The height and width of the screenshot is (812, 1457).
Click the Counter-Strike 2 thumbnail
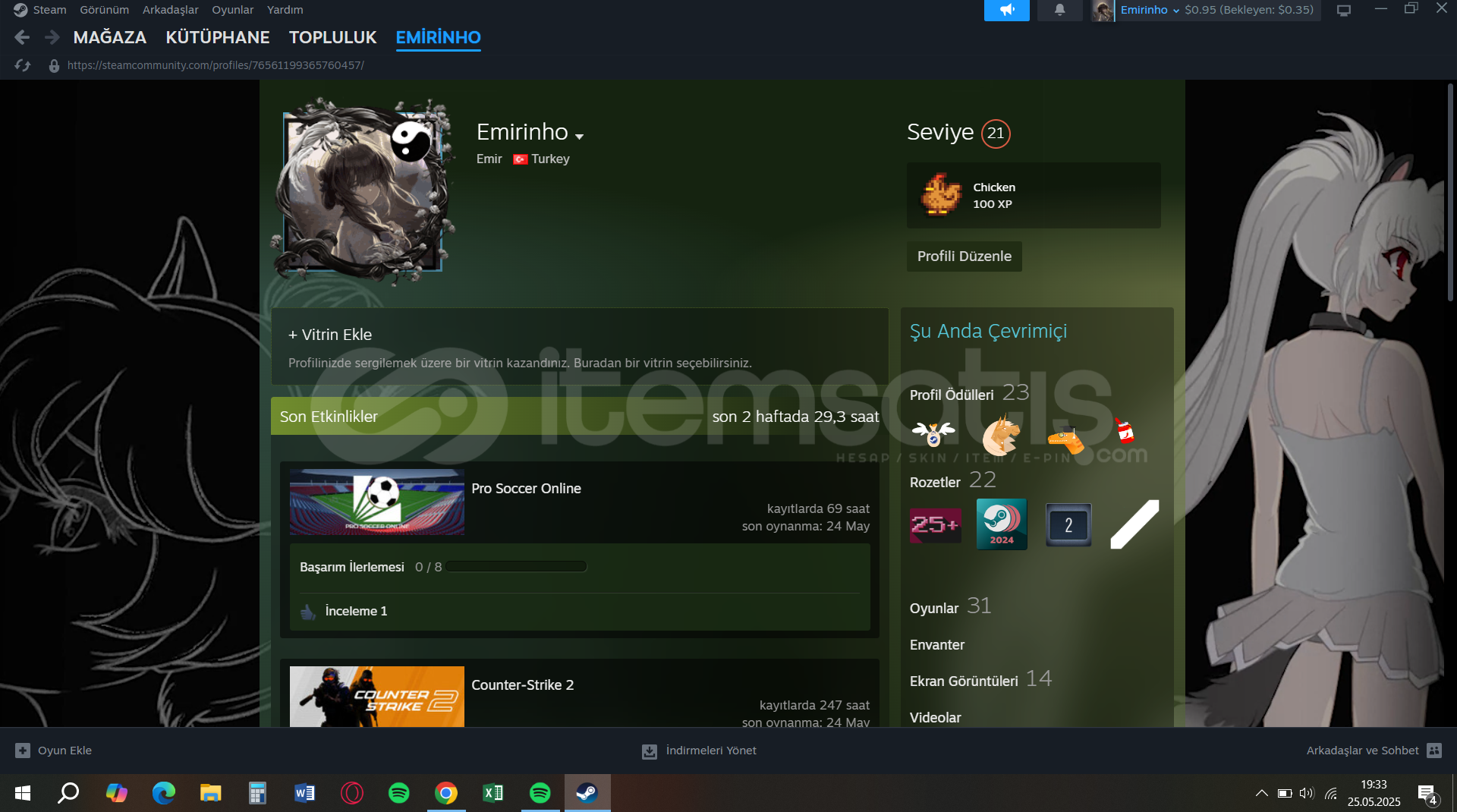(x=376, y=697)
